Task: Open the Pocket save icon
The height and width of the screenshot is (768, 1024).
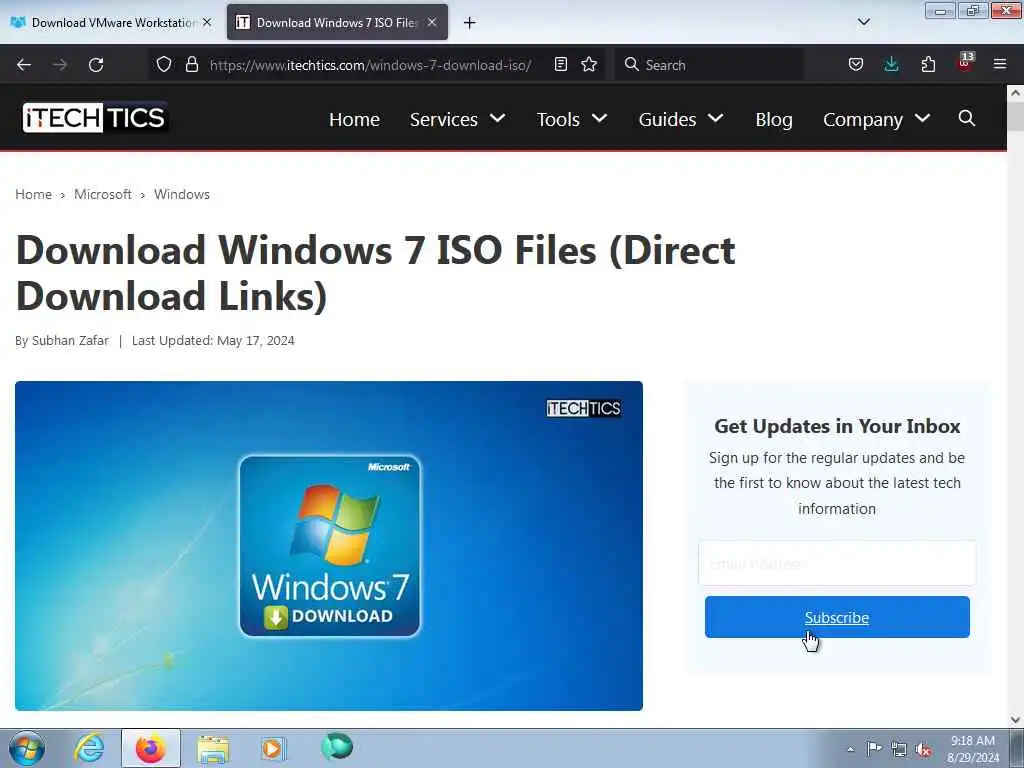Action: [856, 64]
